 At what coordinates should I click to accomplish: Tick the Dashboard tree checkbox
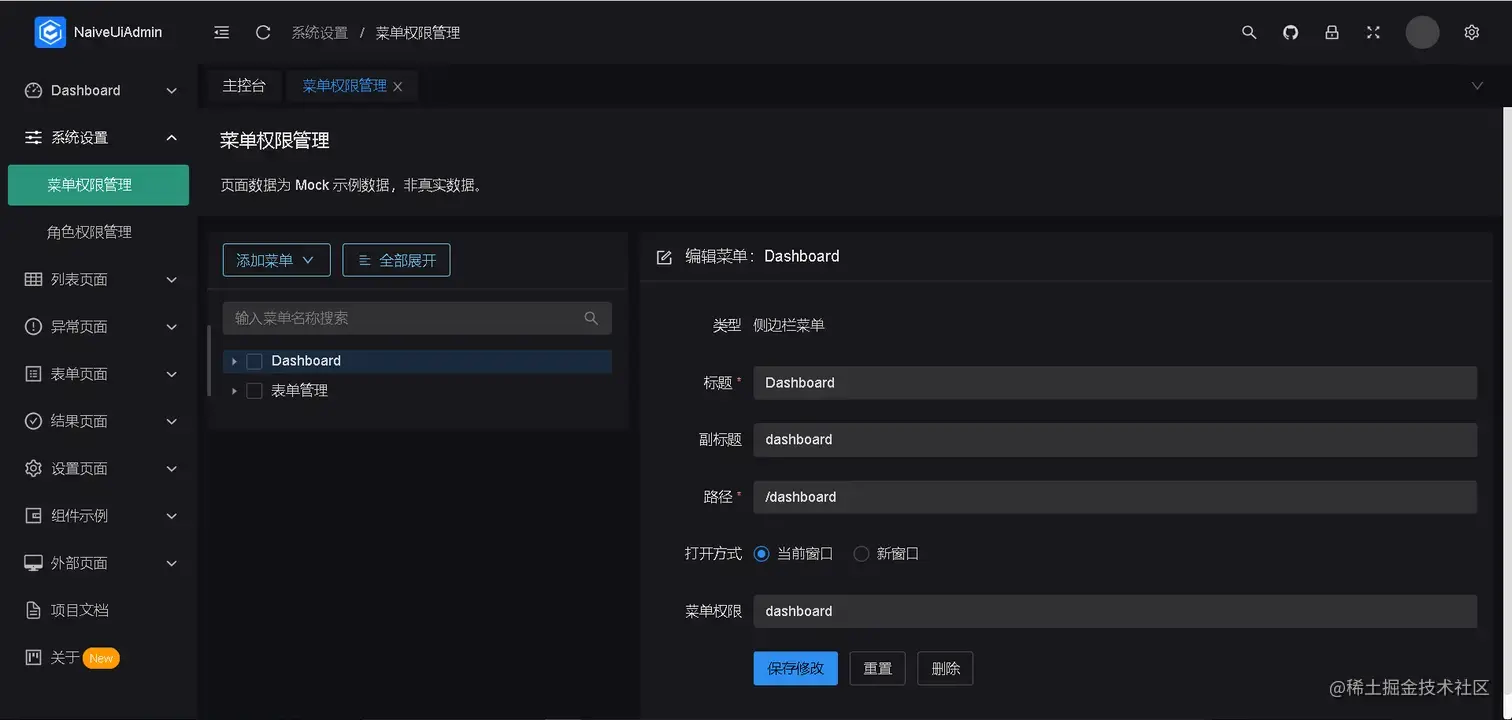(x=254, y=361)
